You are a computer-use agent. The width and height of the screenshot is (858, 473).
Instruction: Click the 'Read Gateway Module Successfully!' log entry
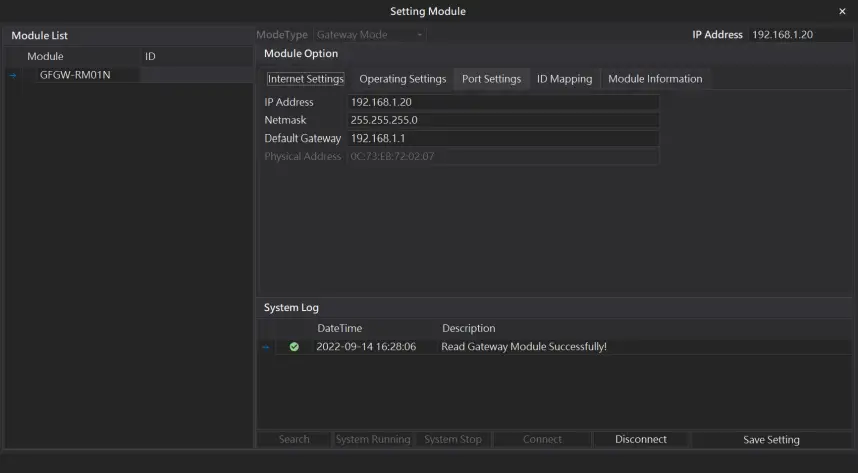pyautogui.click(x=524, y=347)
